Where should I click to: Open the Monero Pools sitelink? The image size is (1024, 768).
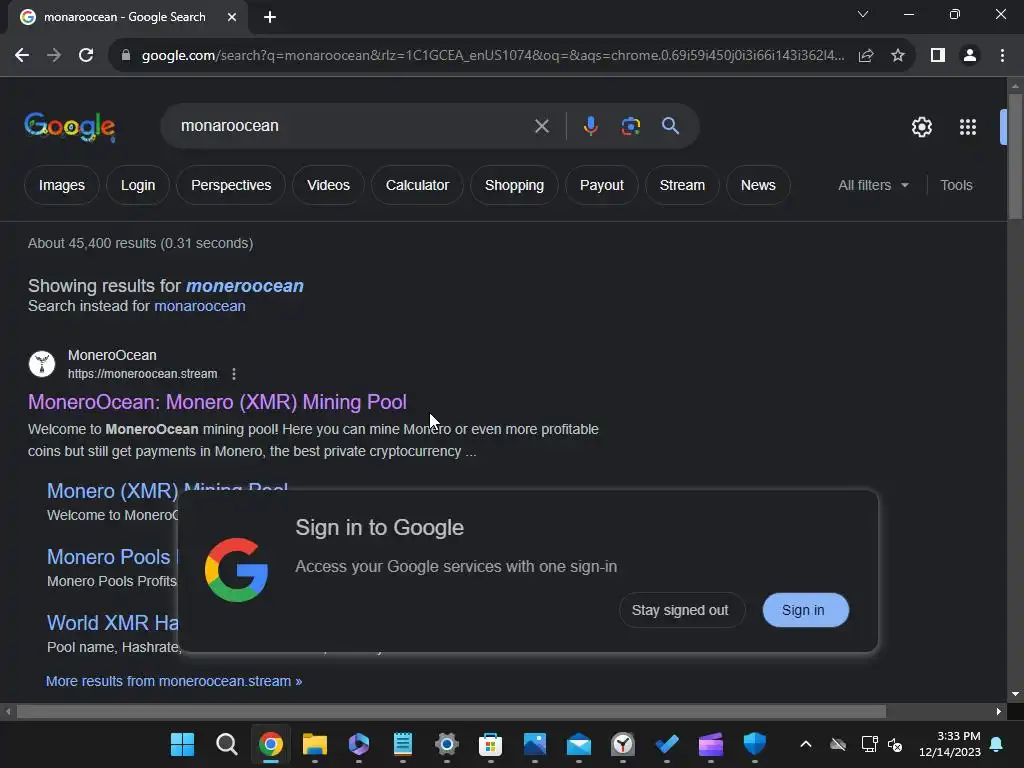pos(108,556)
